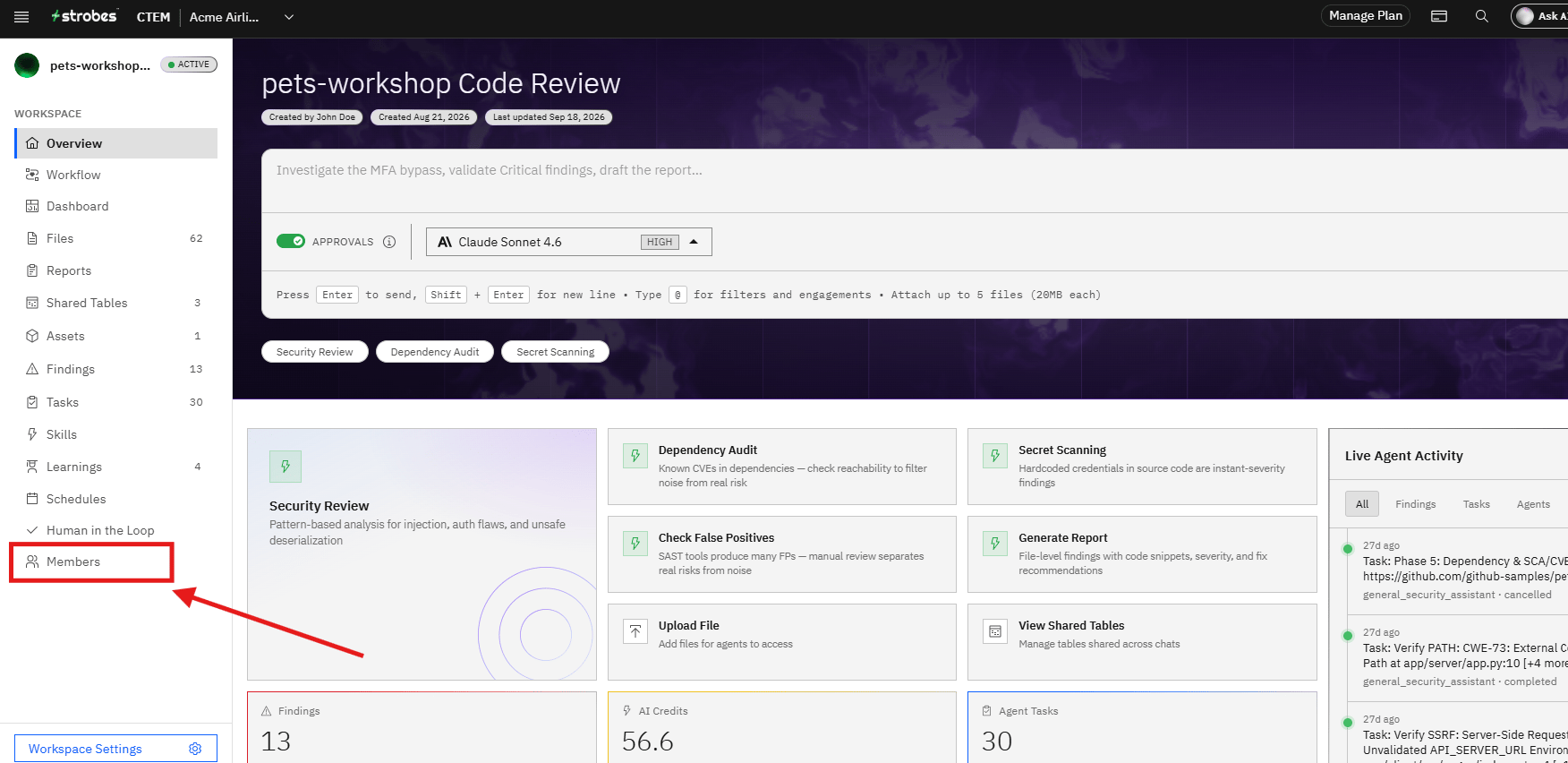Click the Generate Report card icon

995,544
